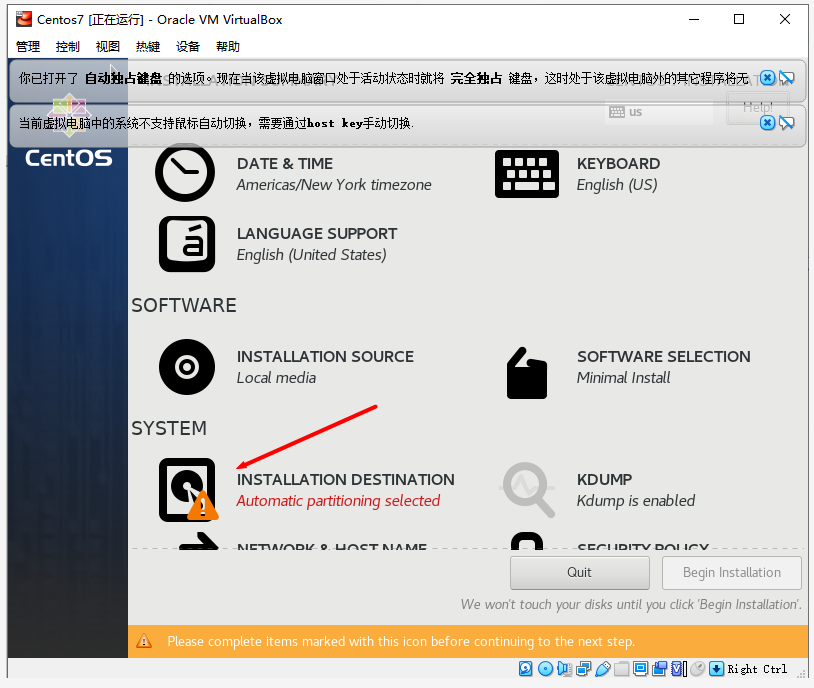Open the Installation Destination disk icon
The height and width of the screenshot is (688, 814).
point(188,490)
